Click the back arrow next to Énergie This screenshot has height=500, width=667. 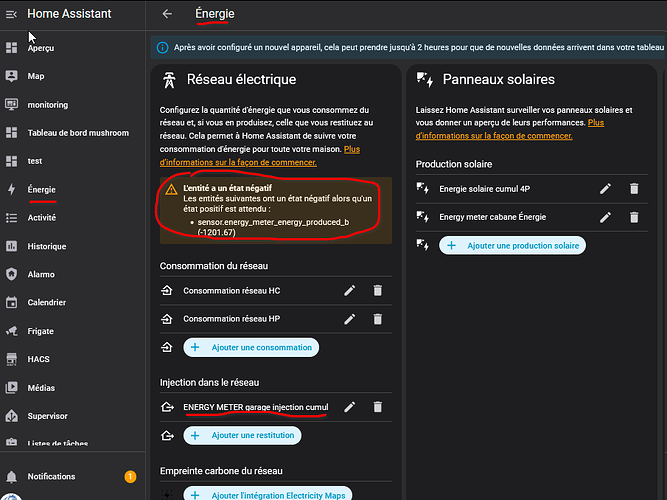click(x=167, y=14)
